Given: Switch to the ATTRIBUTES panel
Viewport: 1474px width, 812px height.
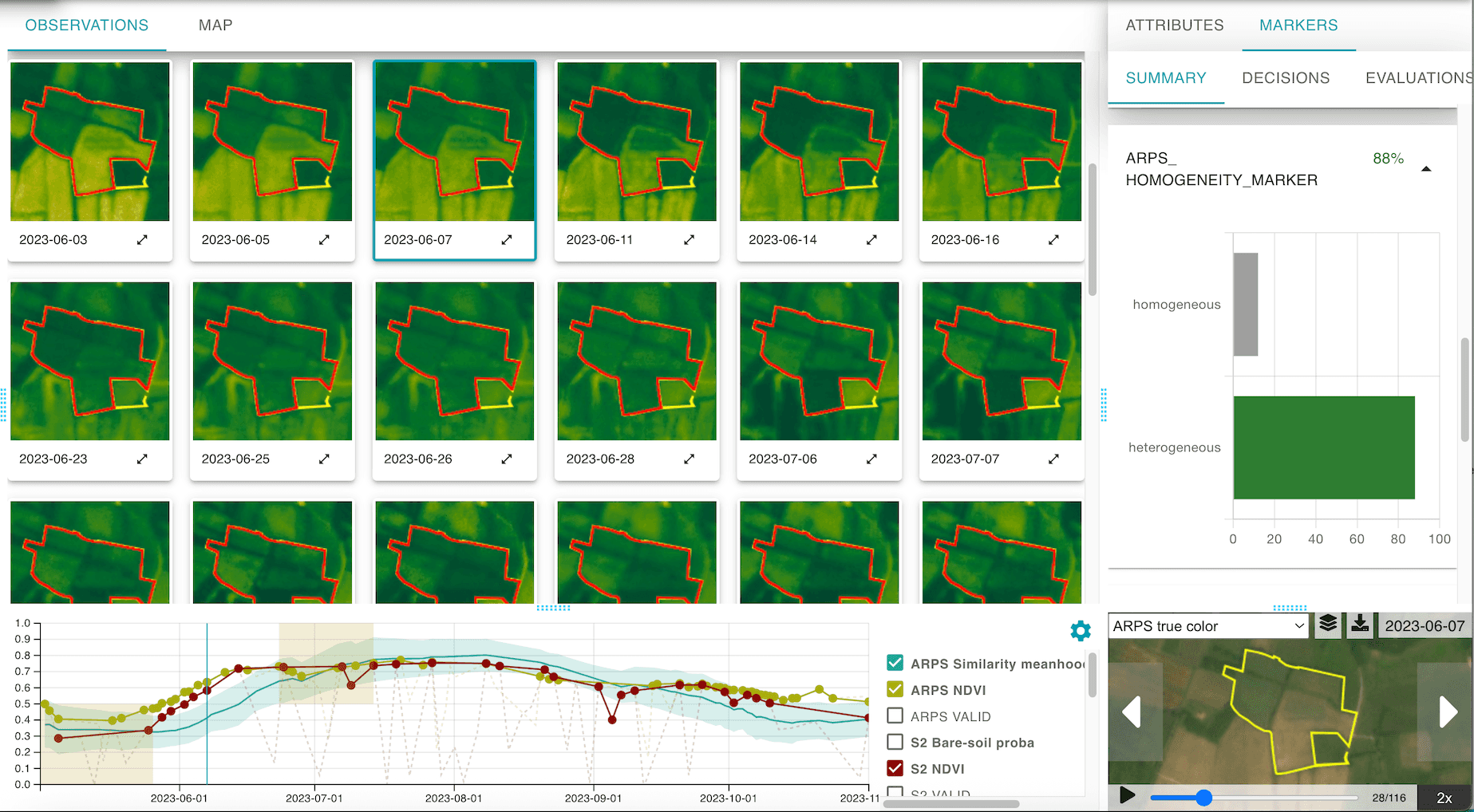Looking at the screenshot, I should tap(1174, 26).
